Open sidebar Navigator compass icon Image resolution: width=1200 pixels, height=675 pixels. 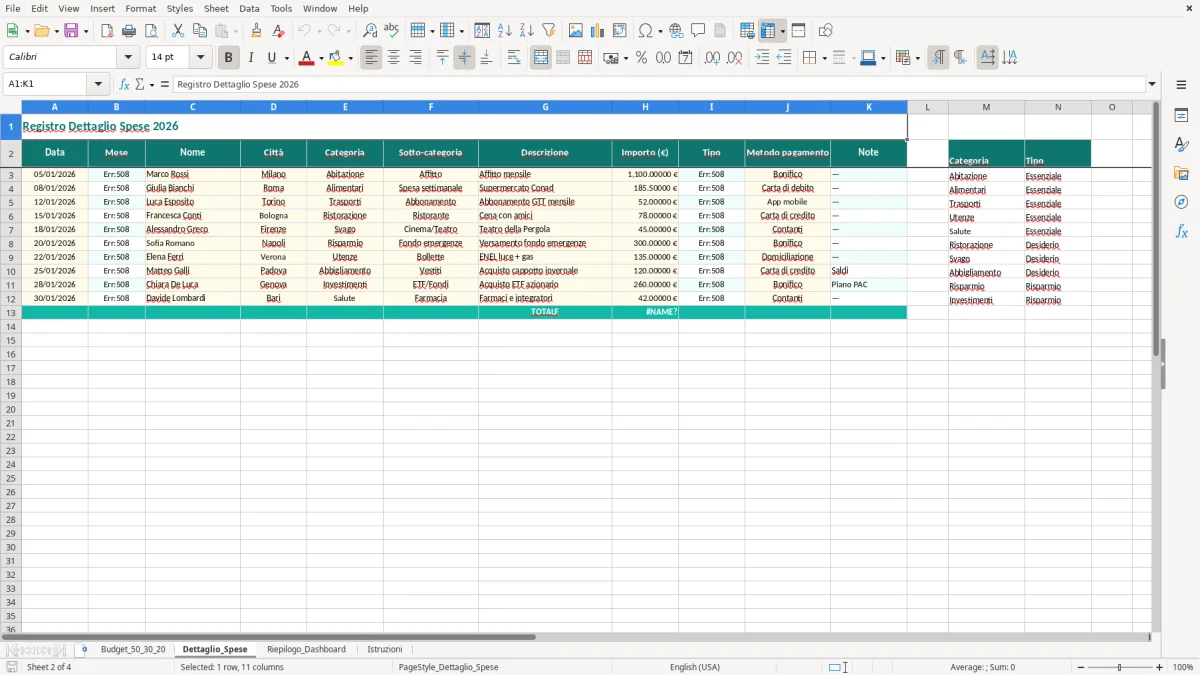point(1181,202)
